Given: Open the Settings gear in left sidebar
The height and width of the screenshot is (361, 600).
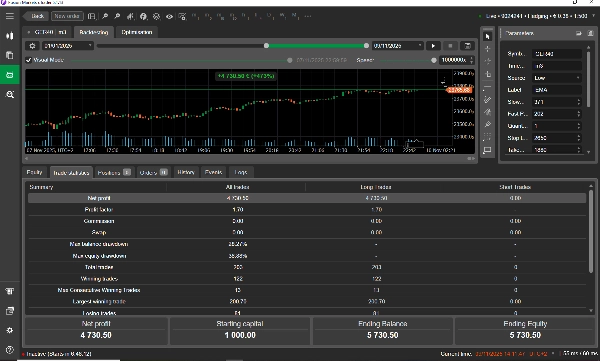Looking at the screenshot, I should [x=10, y=330].
